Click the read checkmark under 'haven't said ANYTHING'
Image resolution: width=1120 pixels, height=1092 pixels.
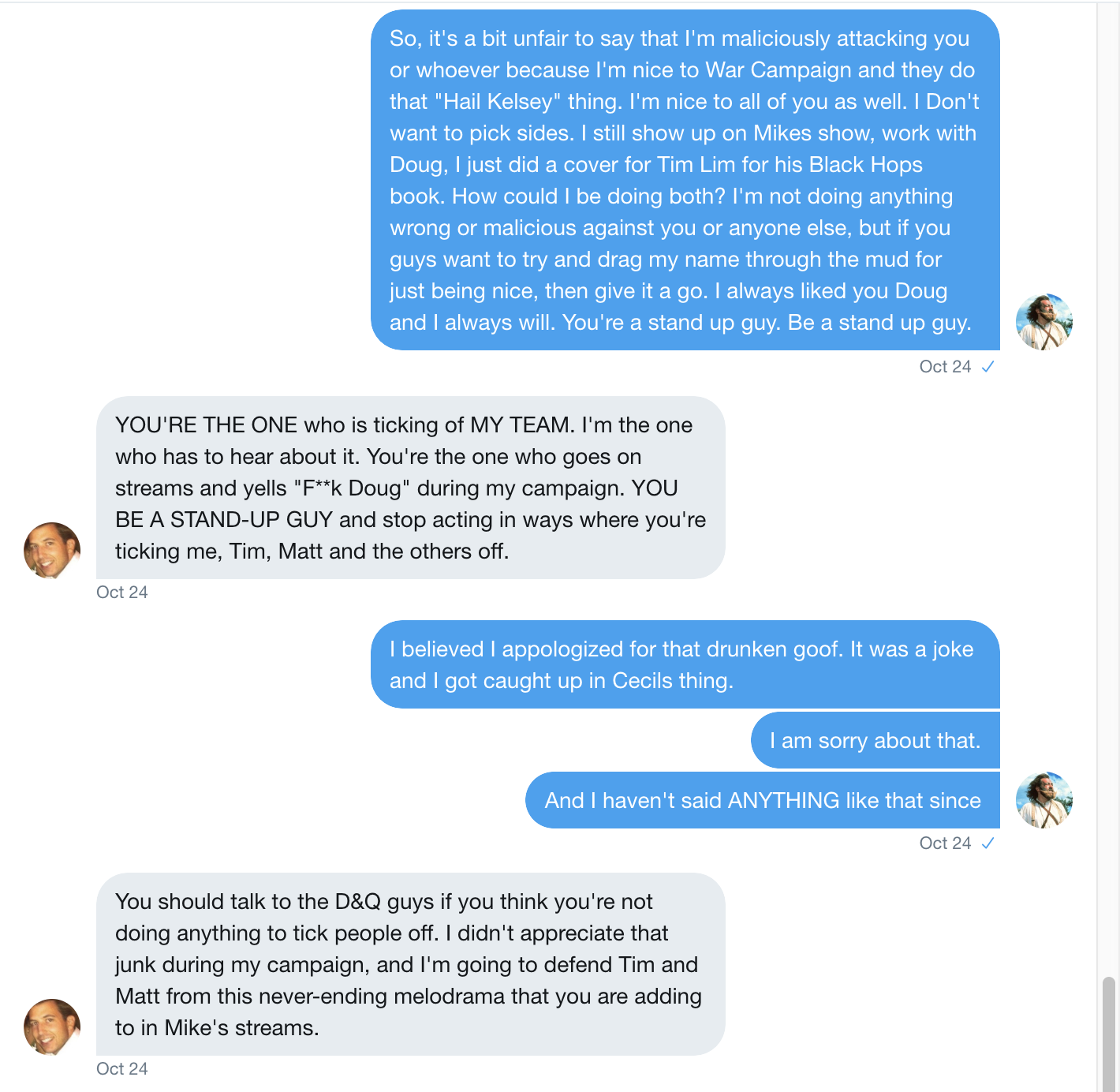(987, 843)
